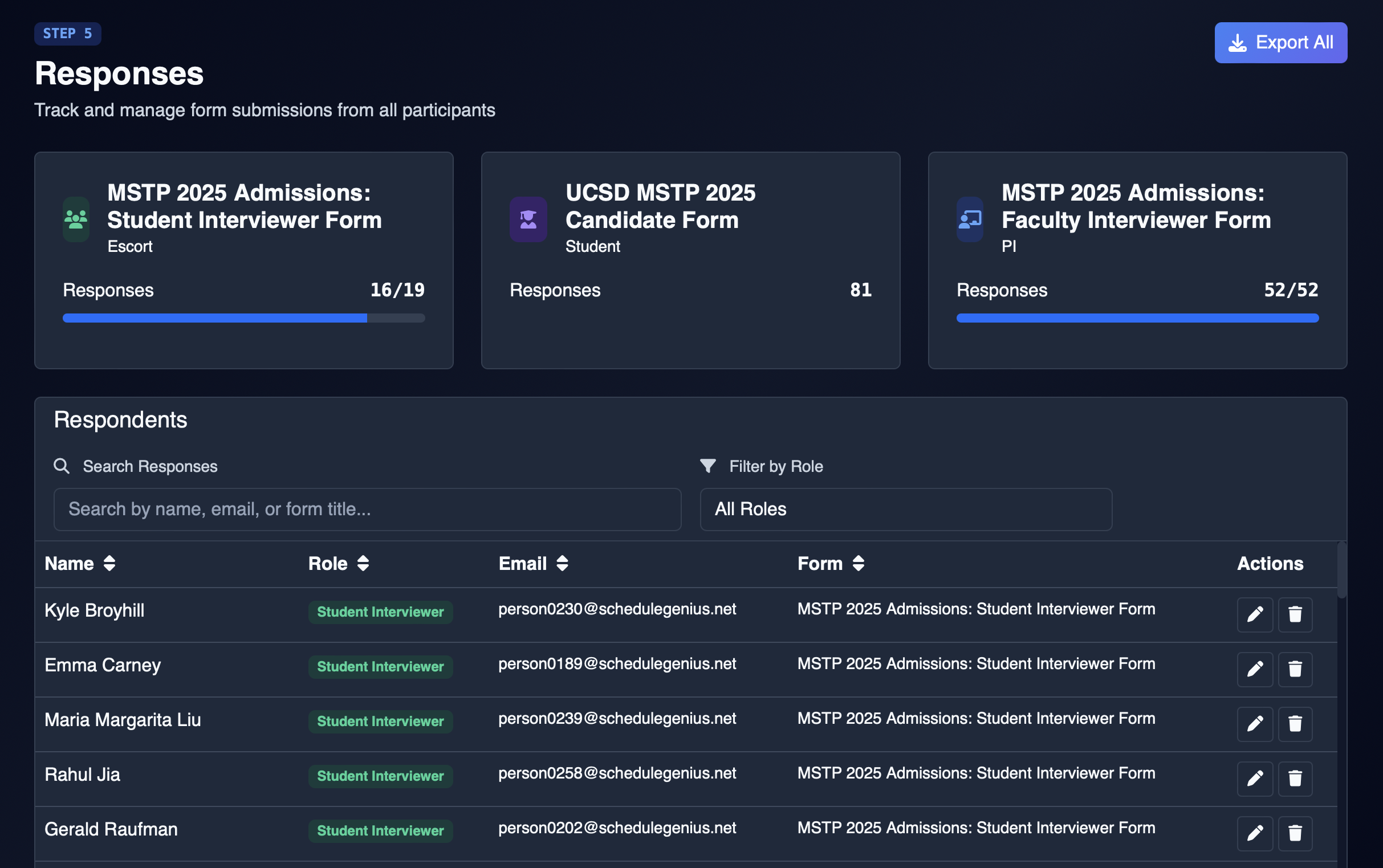
Task: Select Rahul Jia's Student Interviewer badge
Action: click(x=380, y=776)
